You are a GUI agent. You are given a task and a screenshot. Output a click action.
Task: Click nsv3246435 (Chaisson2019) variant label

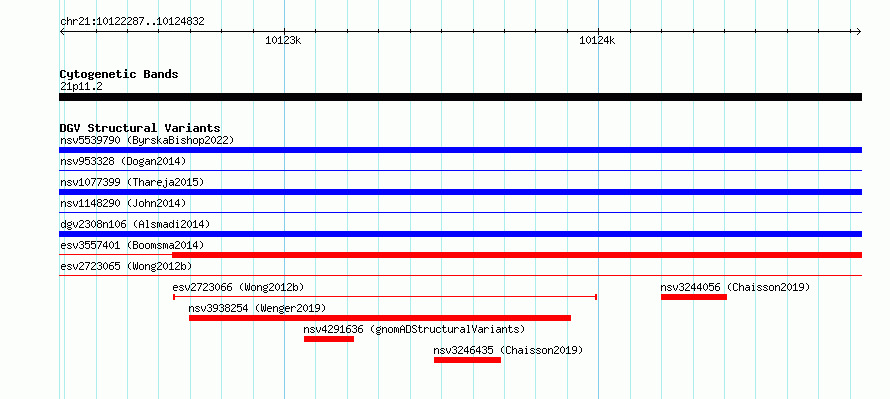(509, 350)
